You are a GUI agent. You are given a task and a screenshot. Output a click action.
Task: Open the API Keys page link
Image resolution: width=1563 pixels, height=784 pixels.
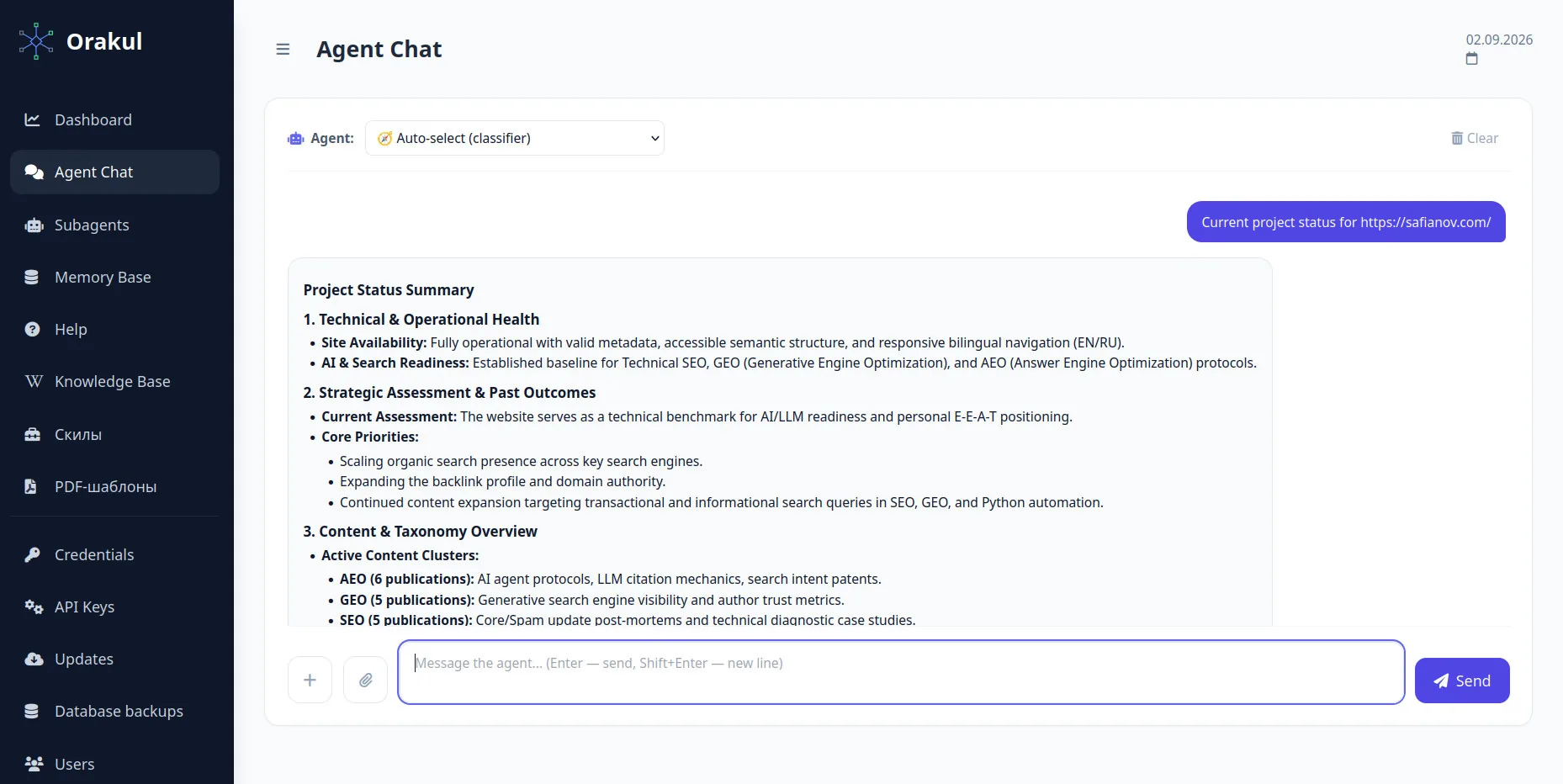(114, 607)
